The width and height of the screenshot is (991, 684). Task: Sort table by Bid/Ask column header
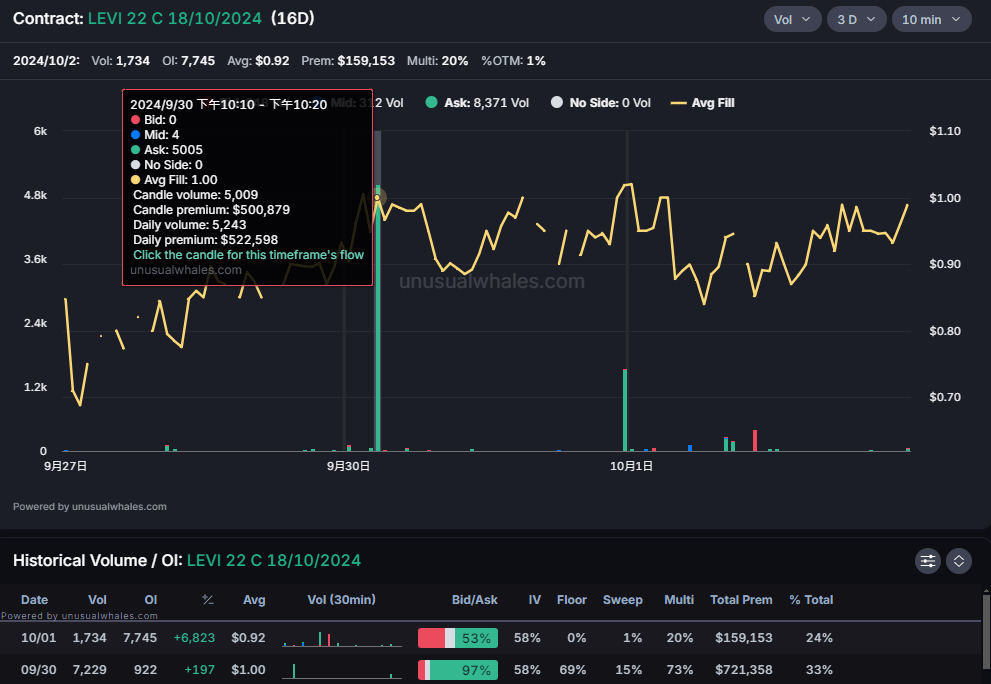(474, 600)
